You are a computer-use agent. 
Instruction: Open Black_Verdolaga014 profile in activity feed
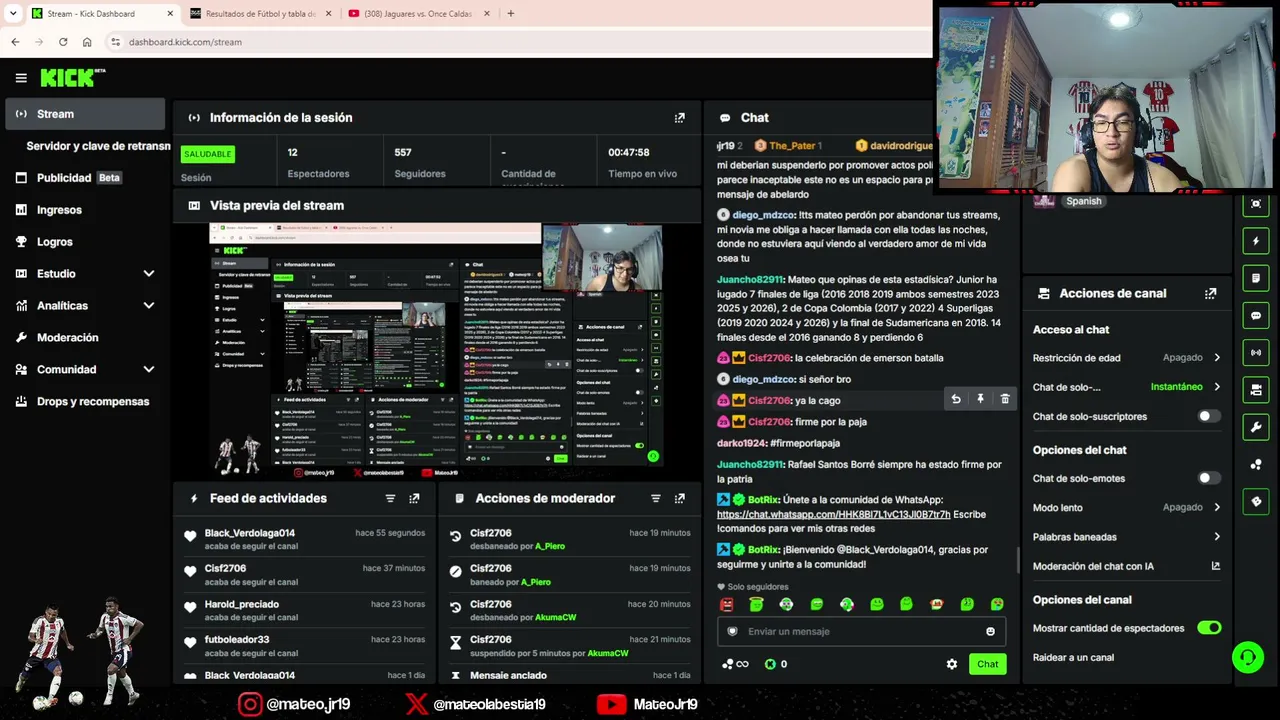[x=249, y=533]
